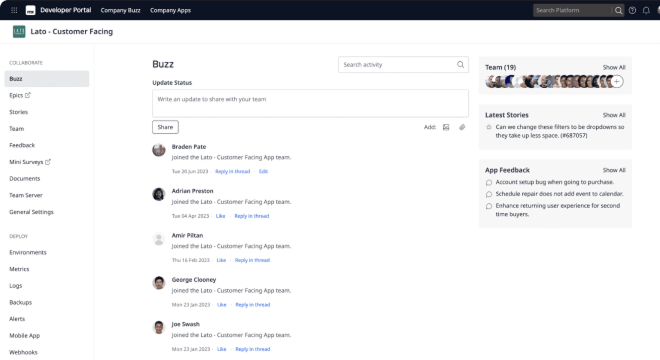Open George Clooney's avatar

pyautogui.click(x=159, y=283)
